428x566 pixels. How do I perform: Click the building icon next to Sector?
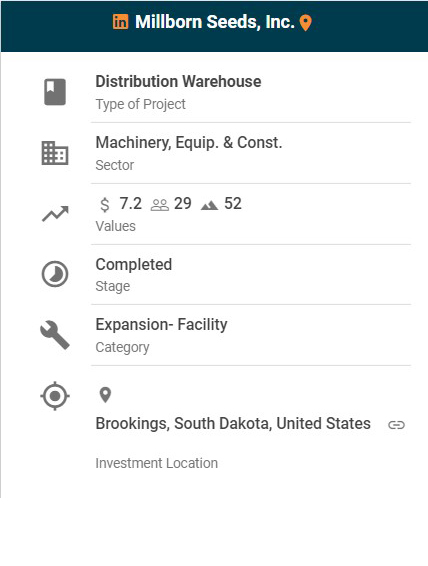(x=55, y=153)
